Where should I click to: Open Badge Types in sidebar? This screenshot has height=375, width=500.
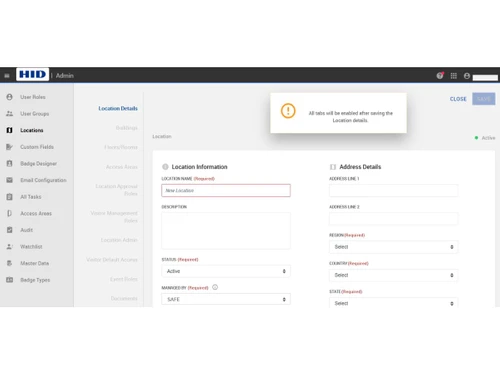point(35,280)
